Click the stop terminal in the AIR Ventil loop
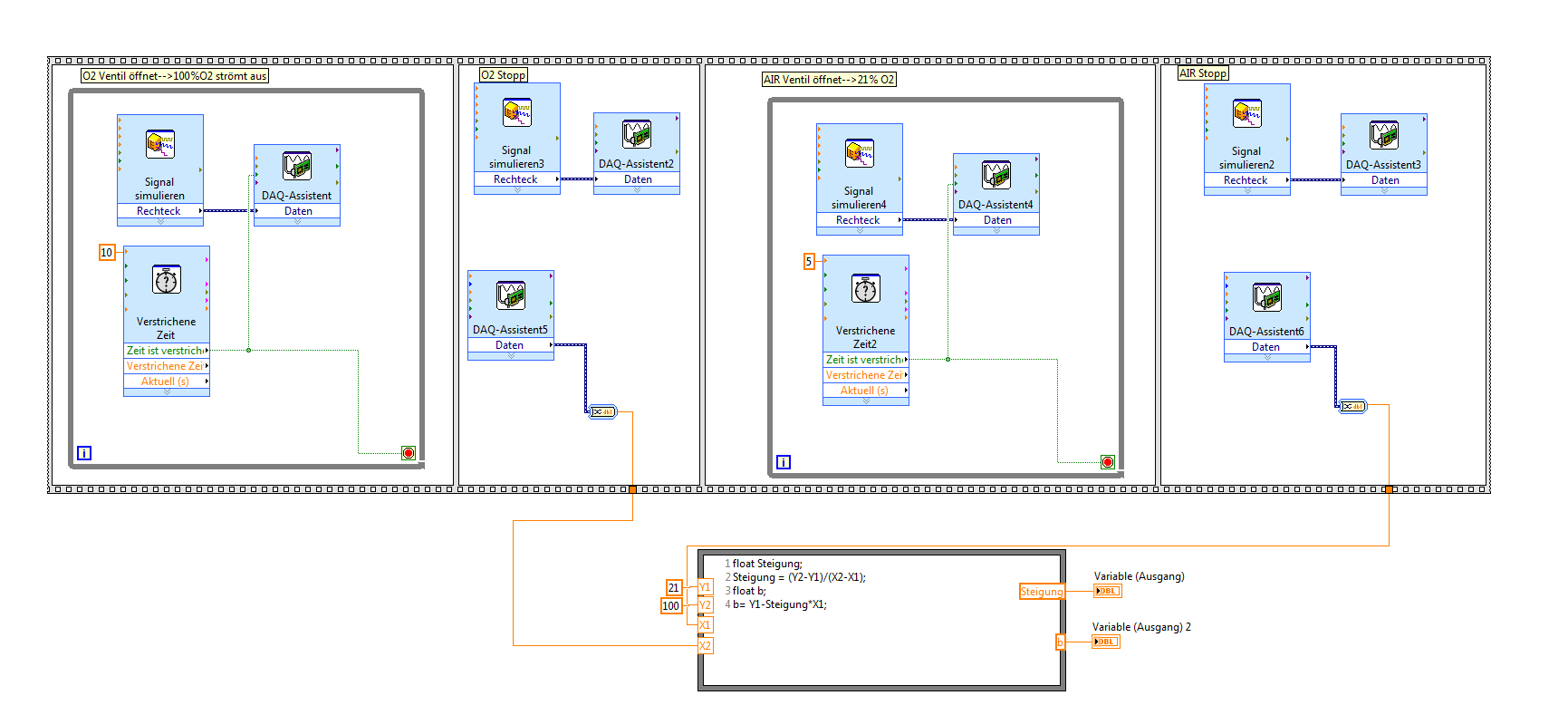This screenshot has width=1568, height=705. (x=1108, y=462)
